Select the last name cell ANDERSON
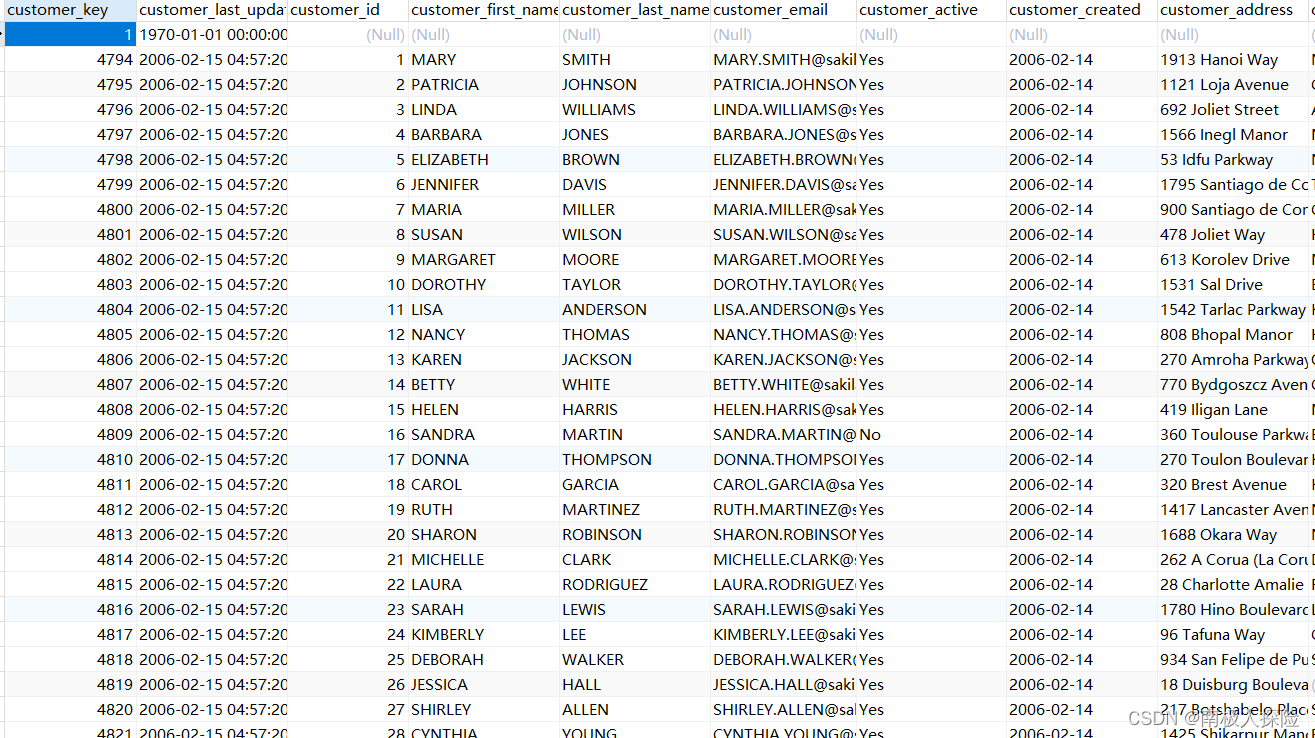The height and width of the screenshot is (738, 1315). (x=635, y=309)
